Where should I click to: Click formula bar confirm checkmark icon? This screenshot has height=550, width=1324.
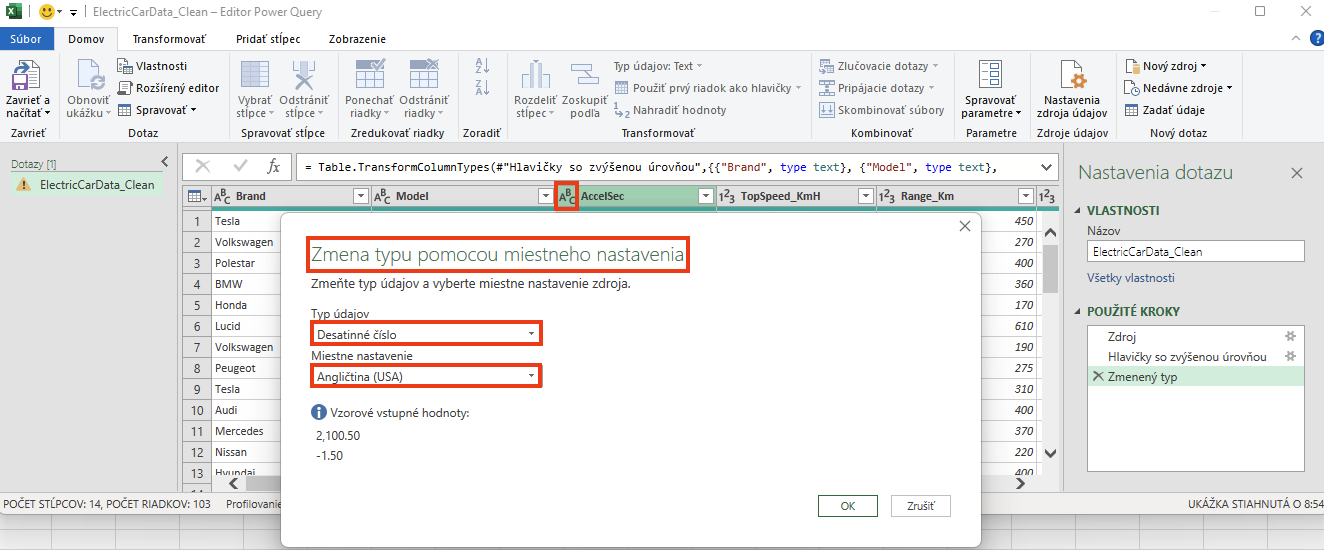tap(240, 167)
